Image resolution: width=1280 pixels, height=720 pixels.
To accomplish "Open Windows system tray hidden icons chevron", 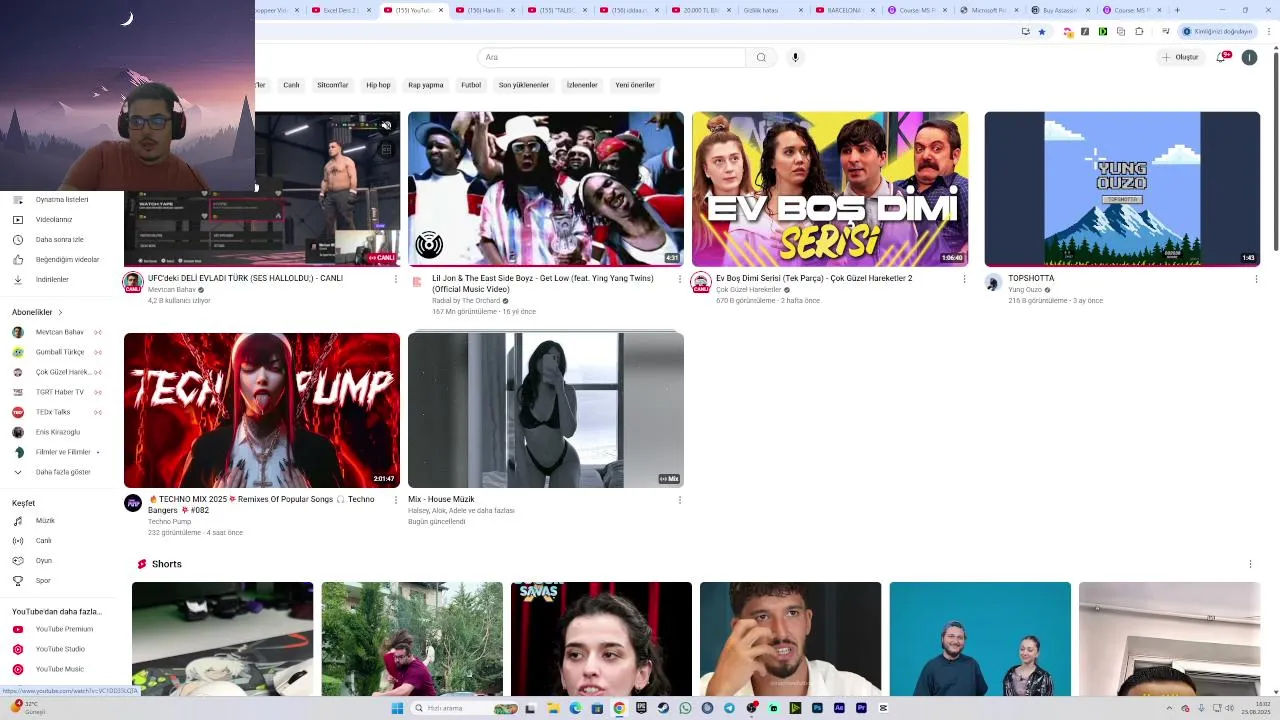I will (1170, 708).
